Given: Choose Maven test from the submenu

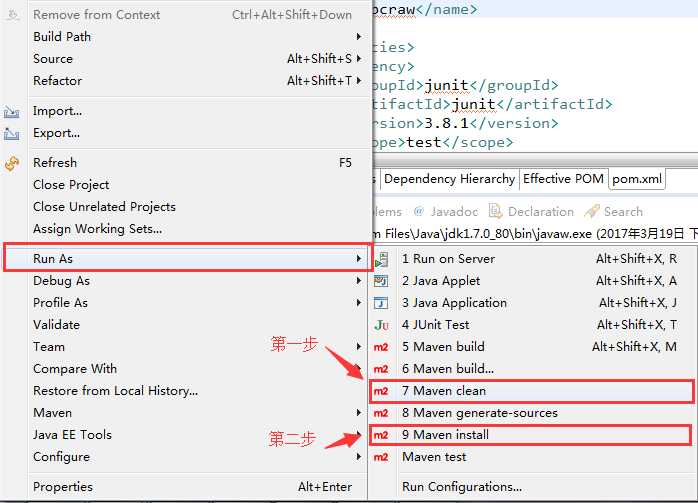Looking at the screenshot, I should point(434,457).
